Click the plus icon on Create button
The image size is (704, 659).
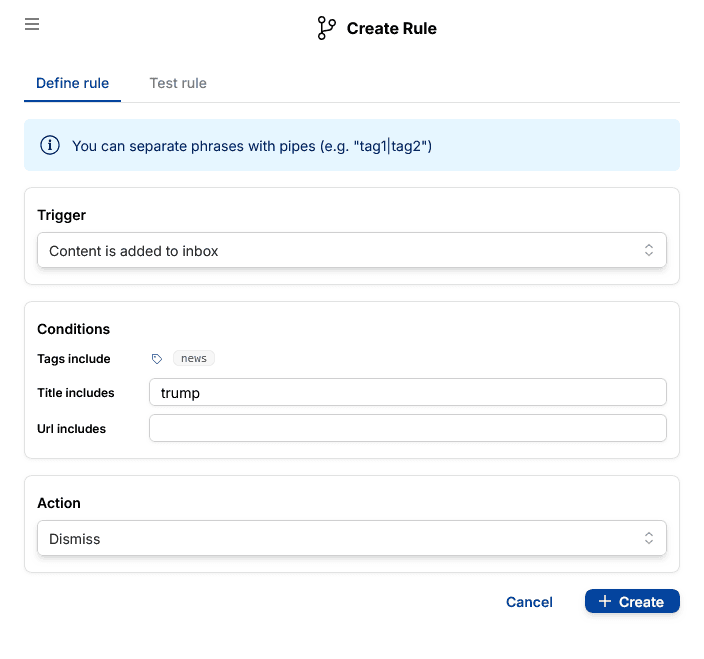click(604, 601)
